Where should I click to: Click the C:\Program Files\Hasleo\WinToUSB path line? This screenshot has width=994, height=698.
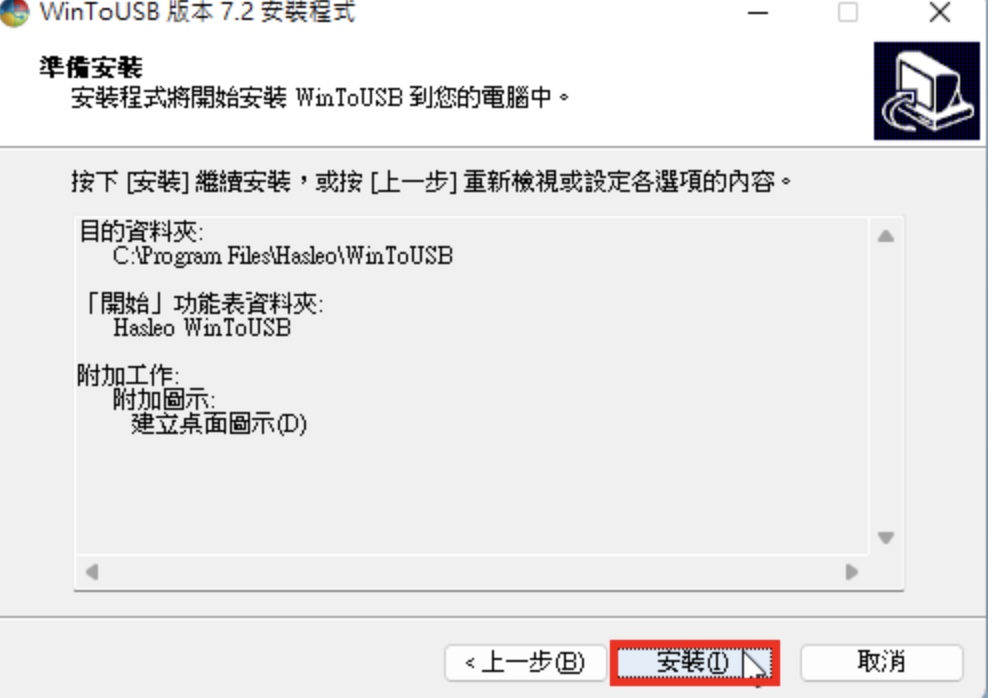[283, 256]
